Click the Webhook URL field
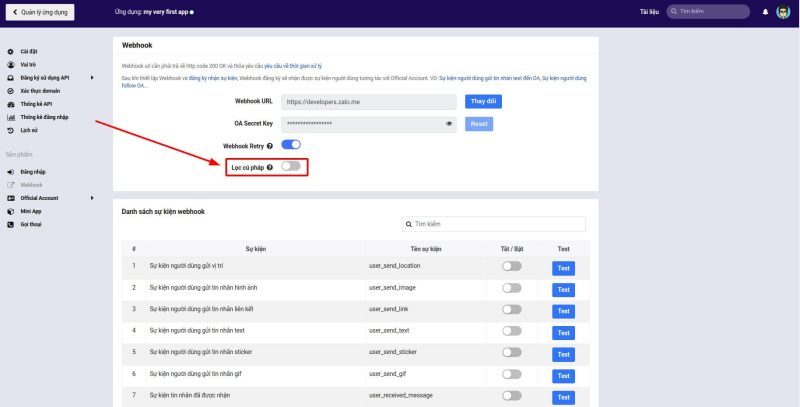The width and height of the screenshot is (800, 407). (369, 102)
